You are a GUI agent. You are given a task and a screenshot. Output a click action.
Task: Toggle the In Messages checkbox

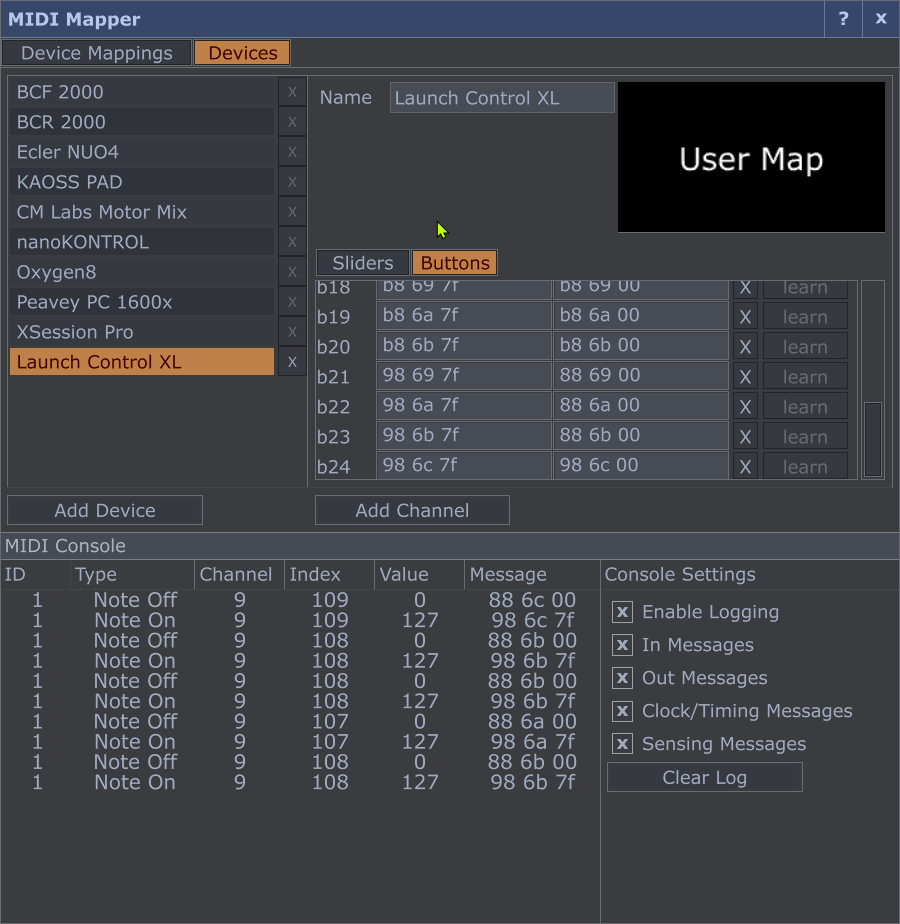[x=622, y=645]
